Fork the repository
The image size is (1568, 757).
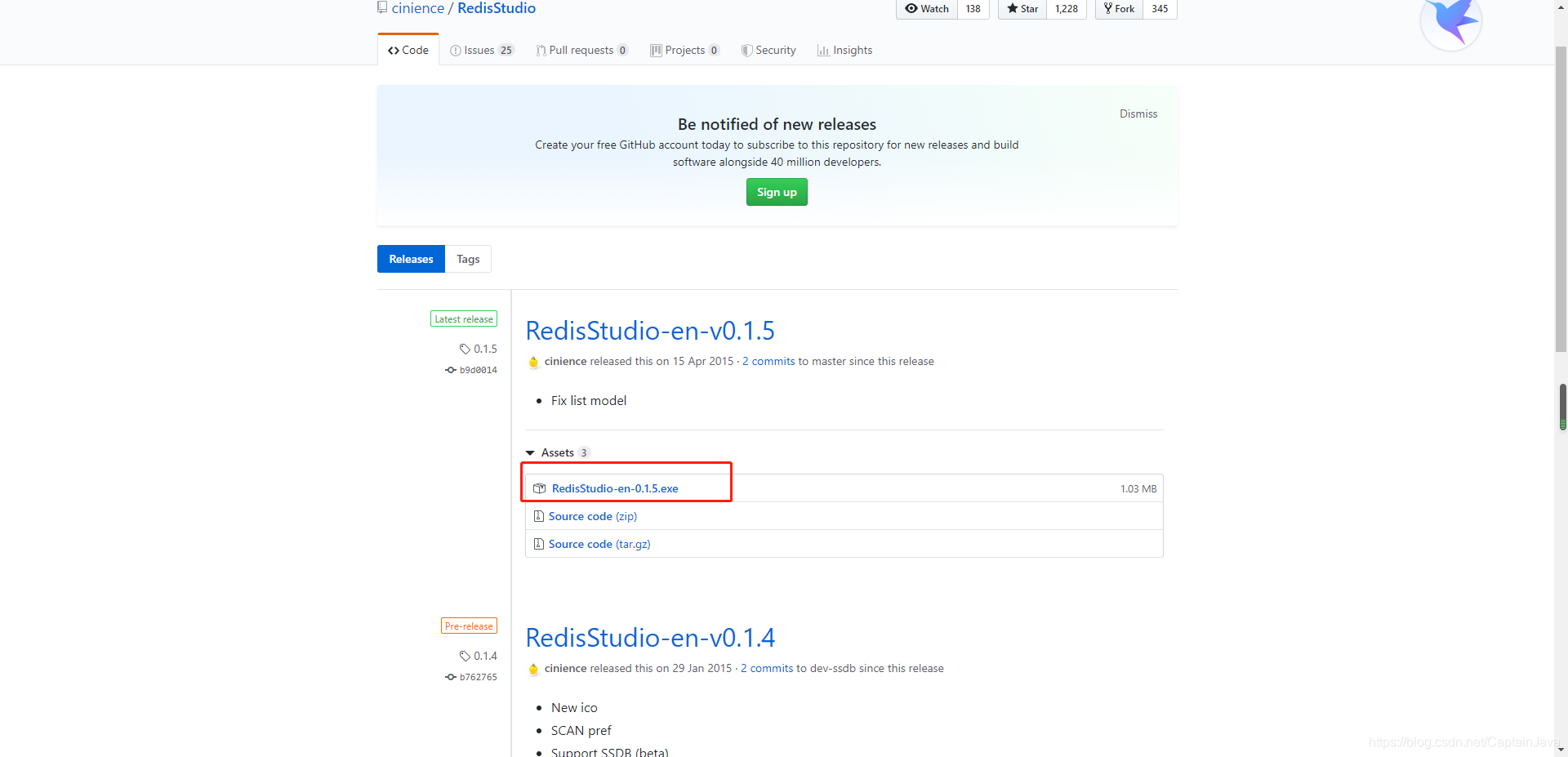(1119, 9)
